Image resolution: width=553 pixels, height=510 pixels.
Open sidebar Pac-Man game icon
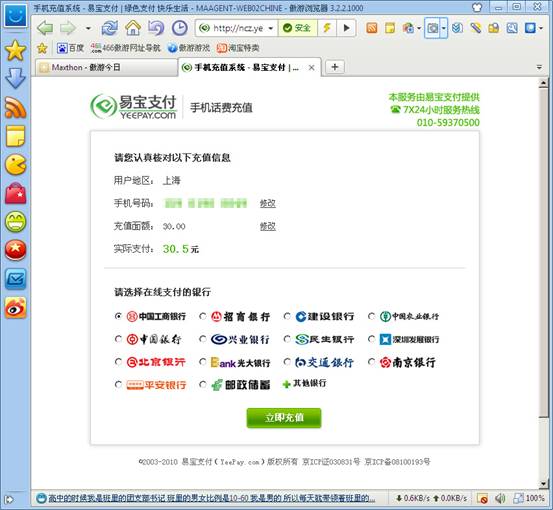(x=15, y=164)
